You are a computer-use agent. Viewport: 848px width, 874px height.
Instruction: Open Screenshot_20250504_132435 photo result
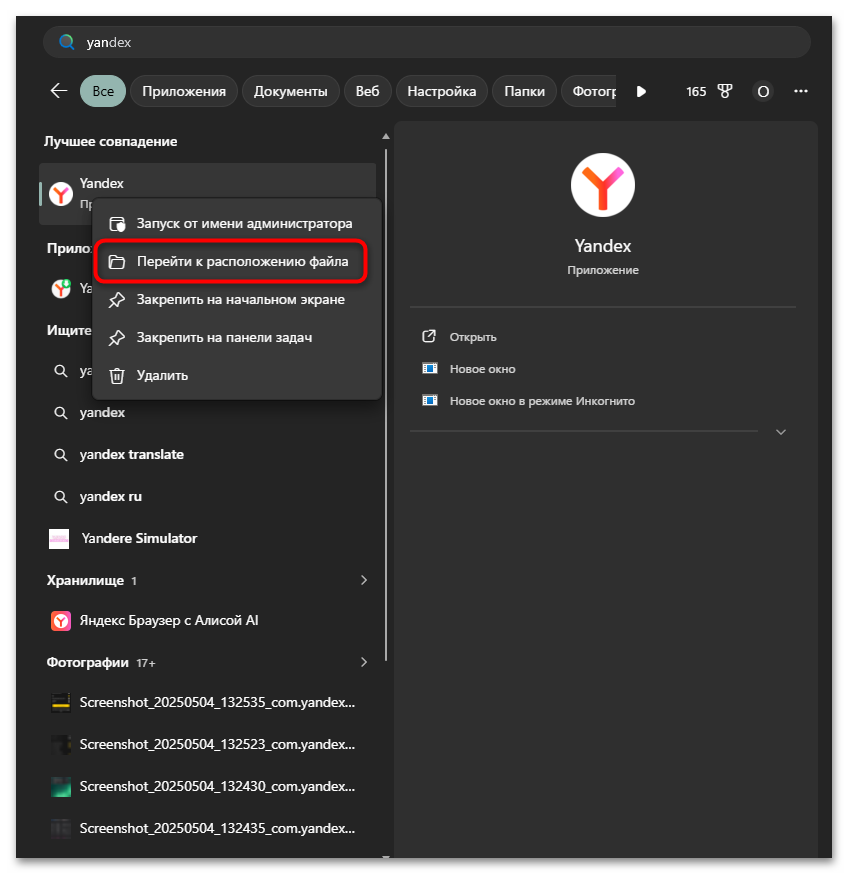207,828
